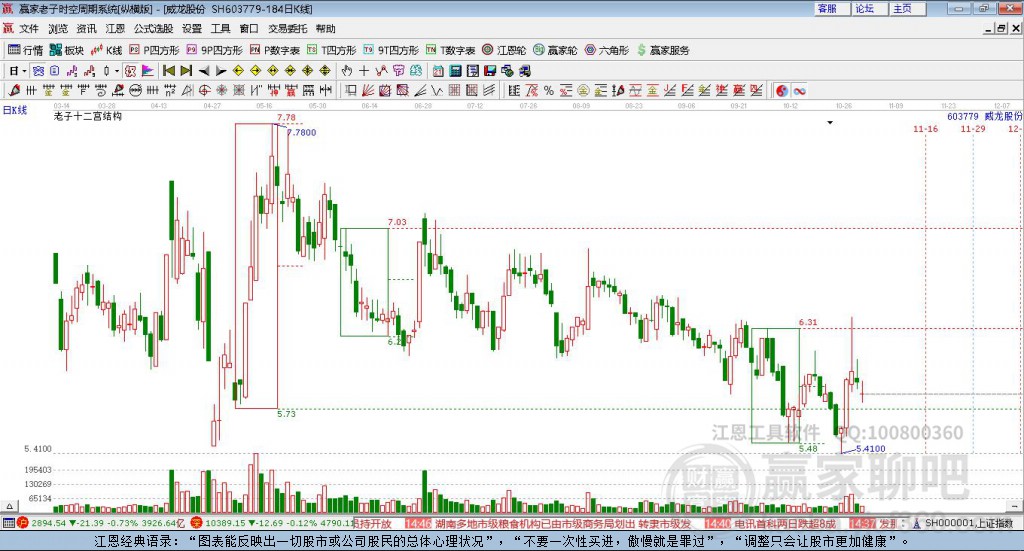The height and width of the screenshot is (551, 1024).
Task: Select the red eraser pencil tool
Action: tap(14, 91)
